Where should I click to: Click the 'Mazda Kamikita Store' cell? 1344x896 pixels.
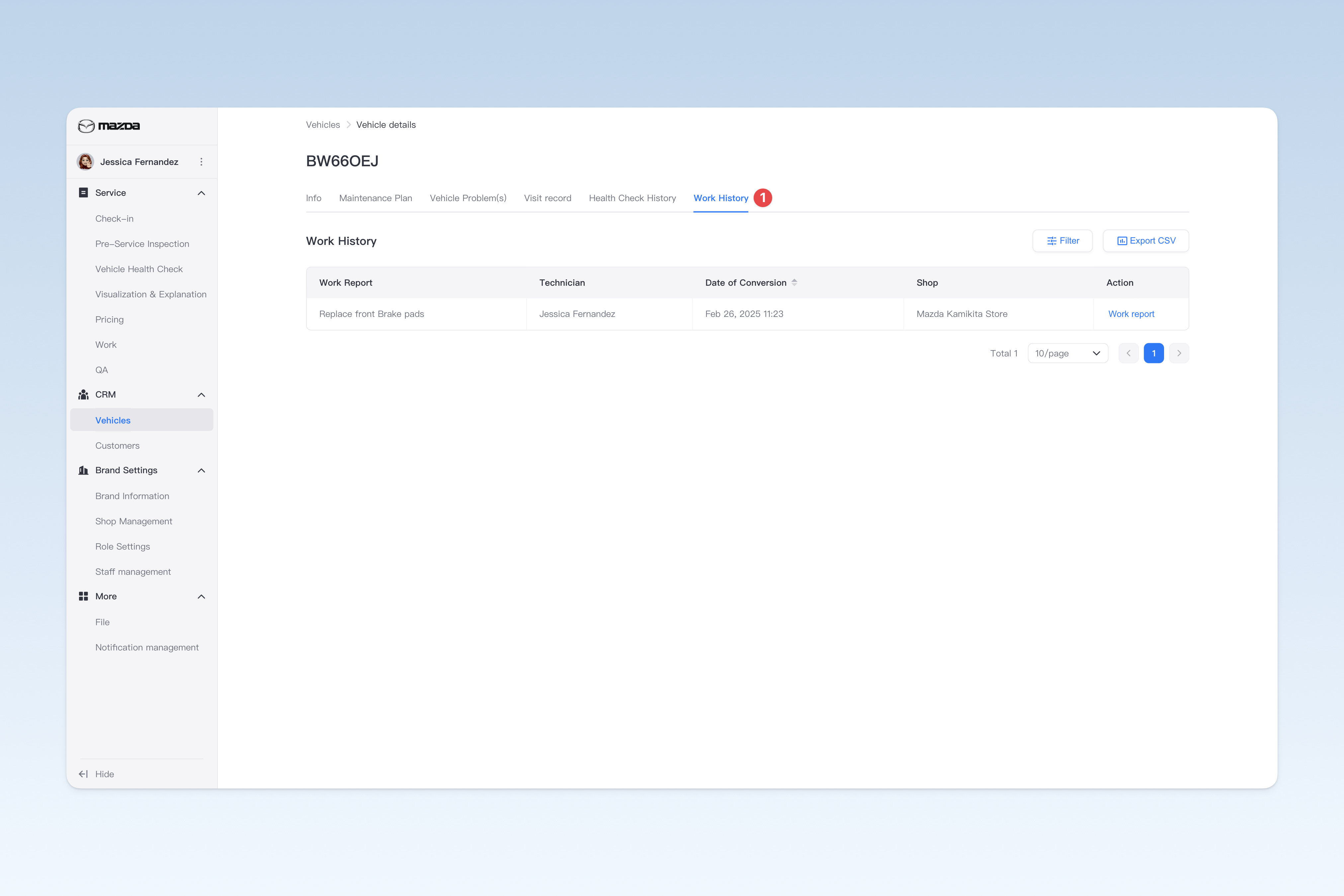pos(998,314)
